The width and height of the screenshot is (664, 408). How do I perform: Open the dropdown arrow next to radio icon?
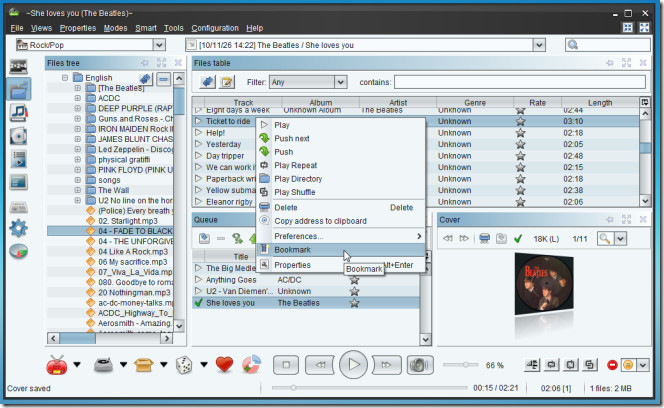[x=77, y=365]
